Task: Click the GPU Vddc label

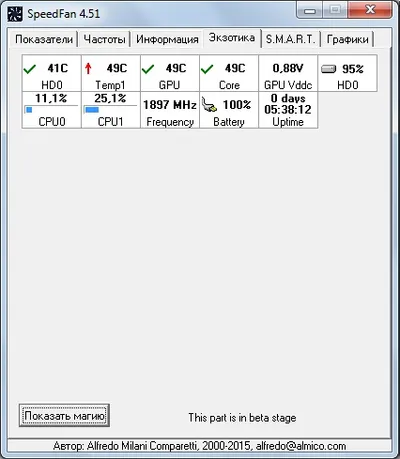Action: [288, 85]
